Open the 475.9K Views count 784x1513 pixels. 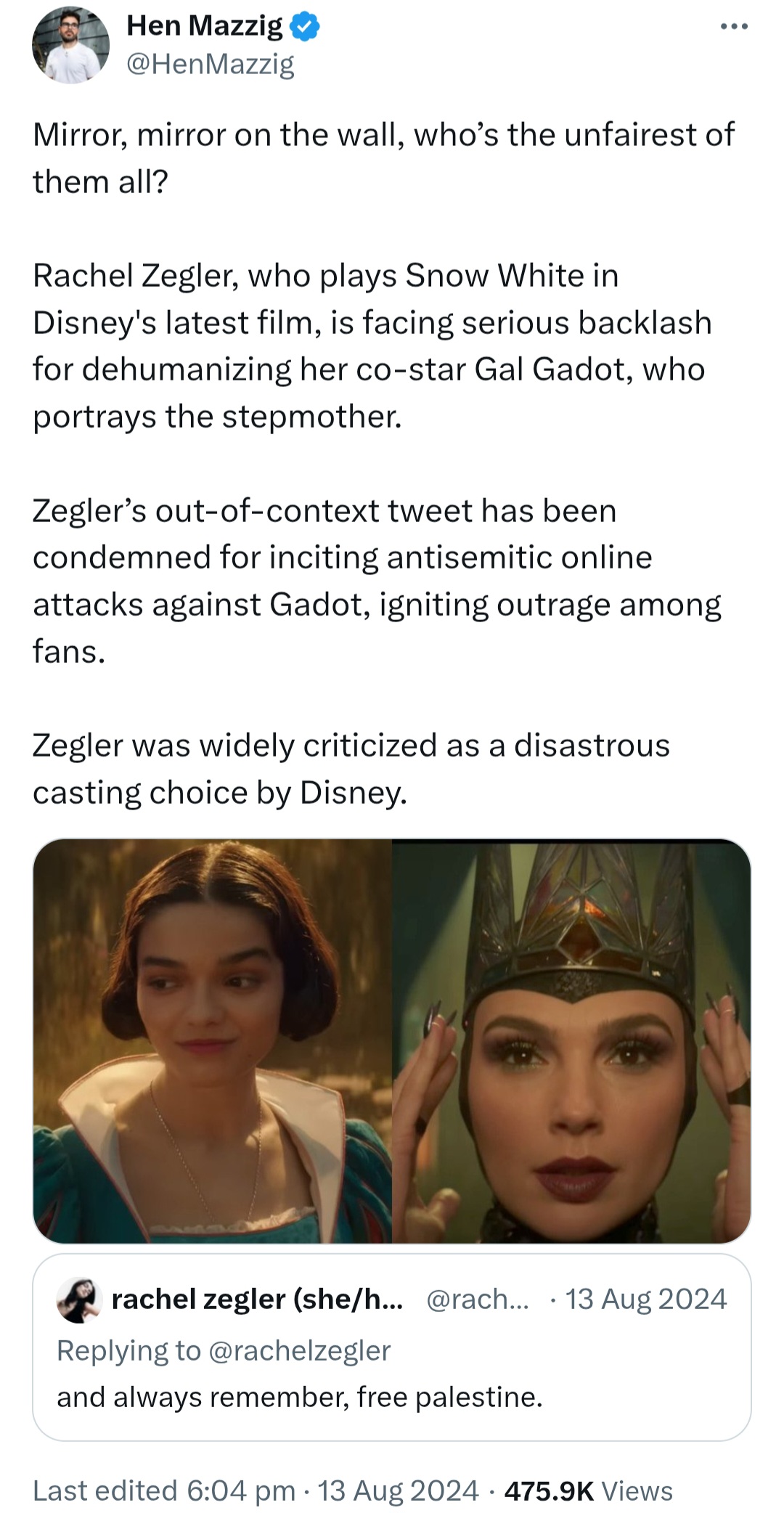(589, 1490)
